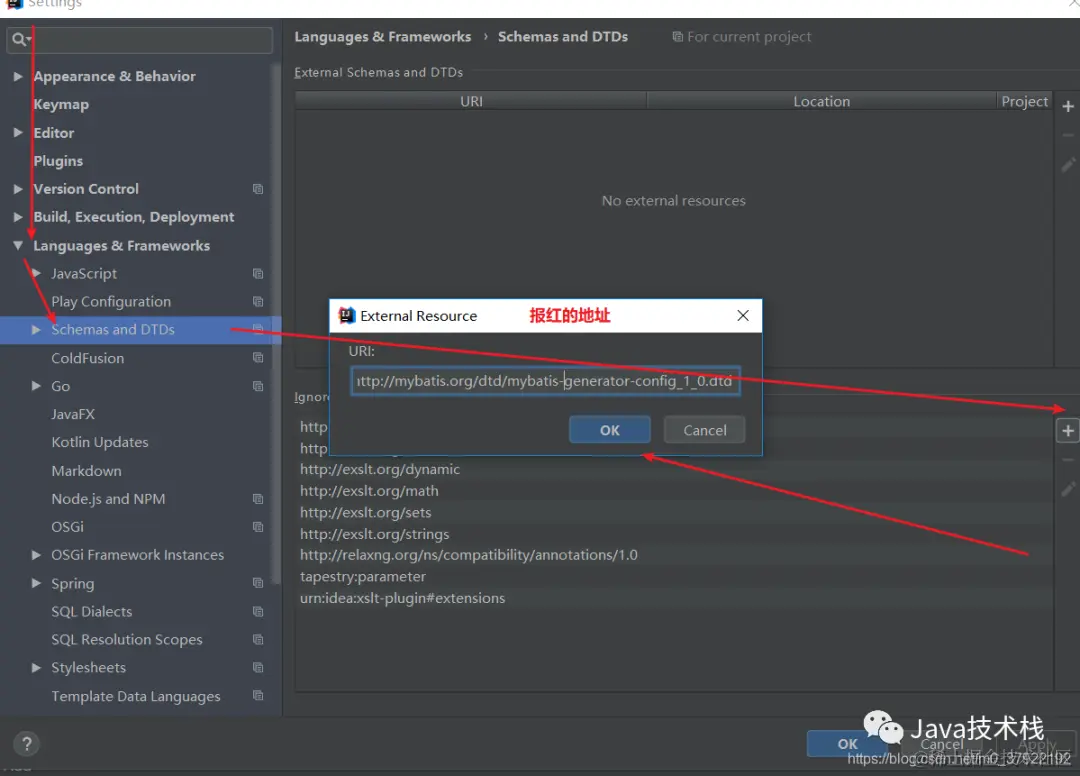Image resolution: width=1080 pixels, height=776 pixels.
Task: Click project-level icon next to Node.js and NPM
Action: [258, 499]
